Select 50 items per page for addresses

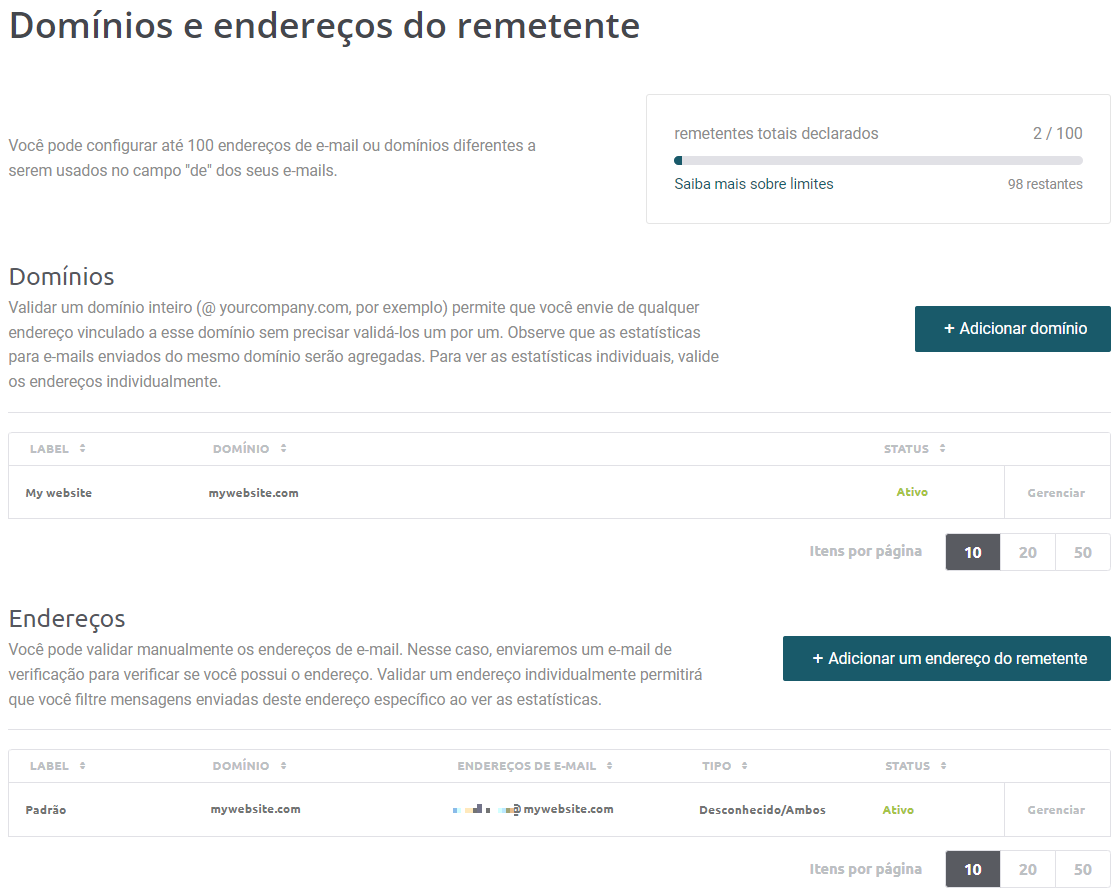pyautogui.click(x=1083, y=869)
